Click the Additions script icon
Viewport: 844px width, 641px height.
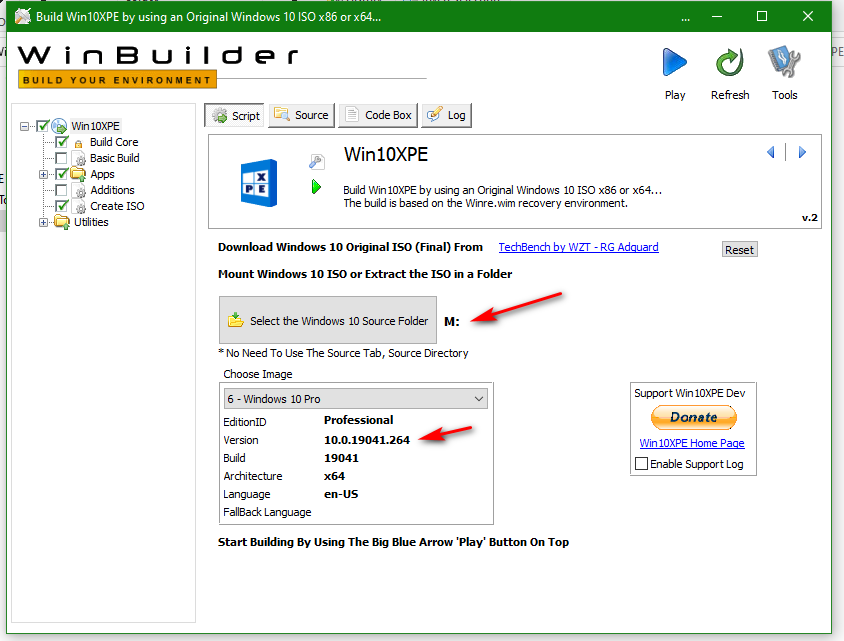pos(79,191)
